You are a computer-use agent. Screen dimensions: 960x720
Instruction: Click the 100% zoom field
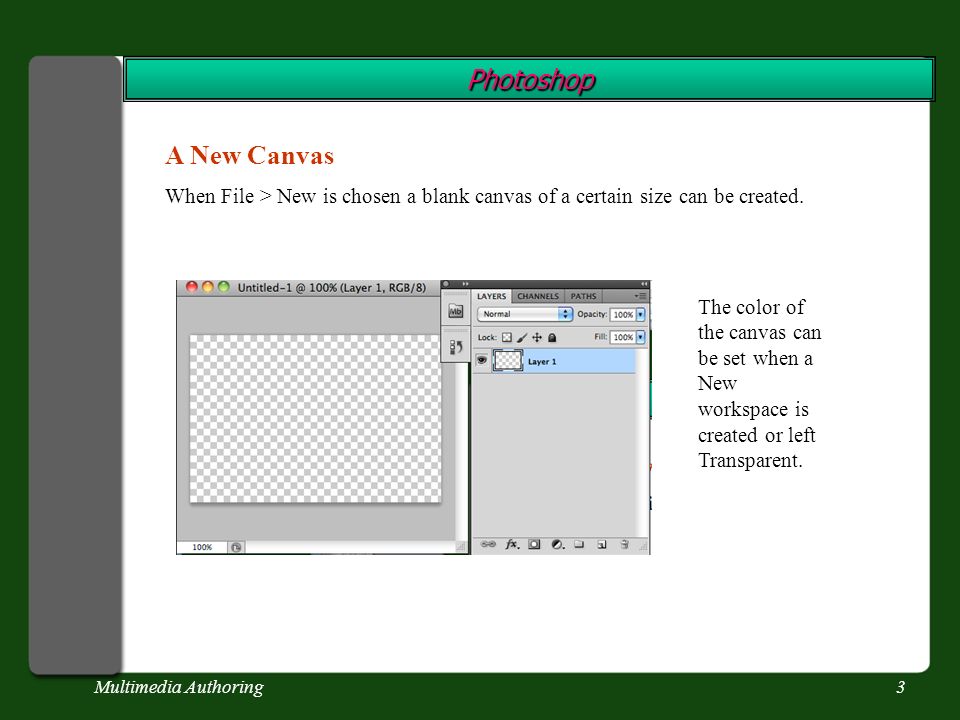(x=202, y=547)
